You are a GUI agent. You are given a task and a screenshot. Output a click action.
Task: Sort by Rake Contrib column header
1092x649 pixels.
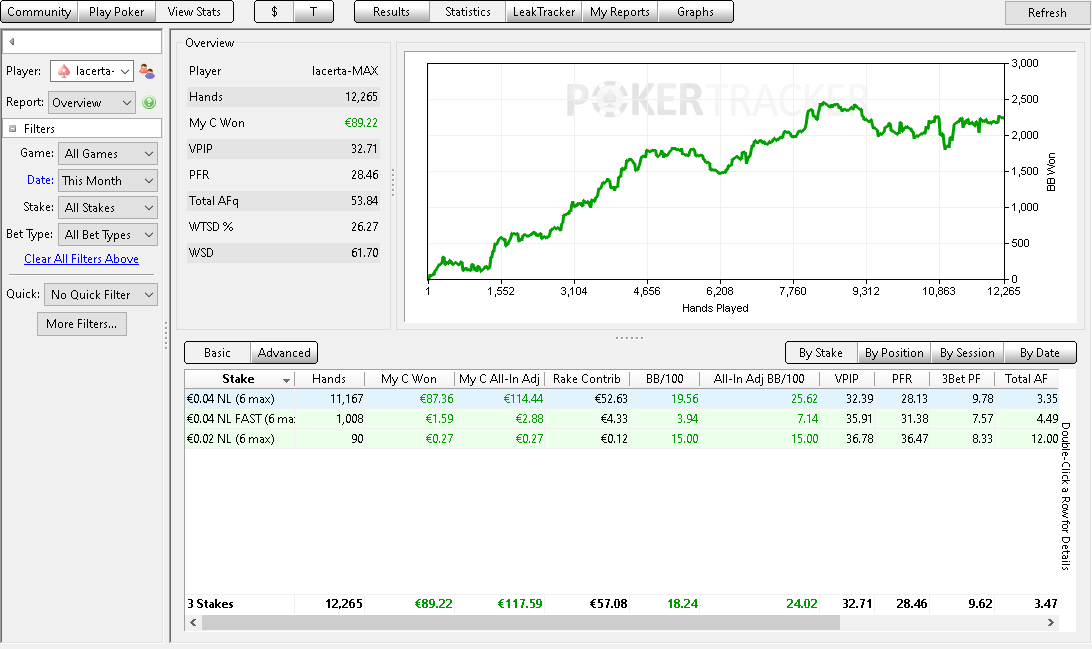586,379
